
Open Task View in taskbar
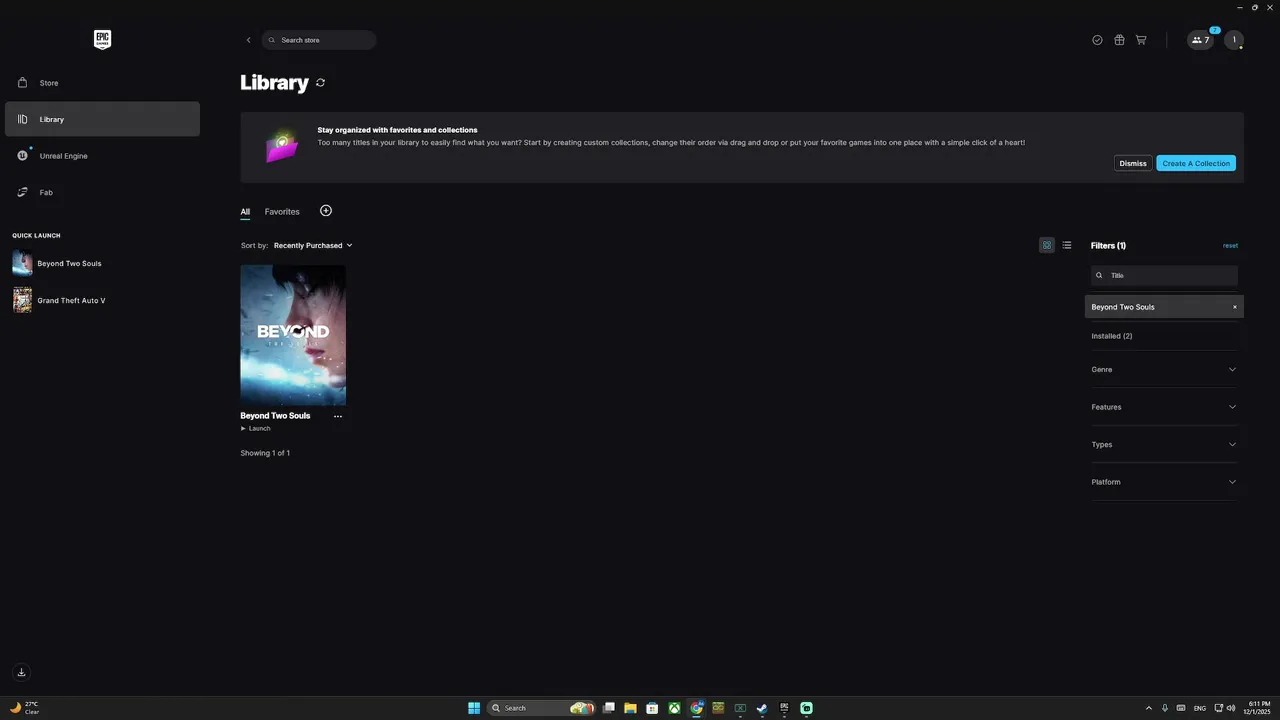[608, 708]
